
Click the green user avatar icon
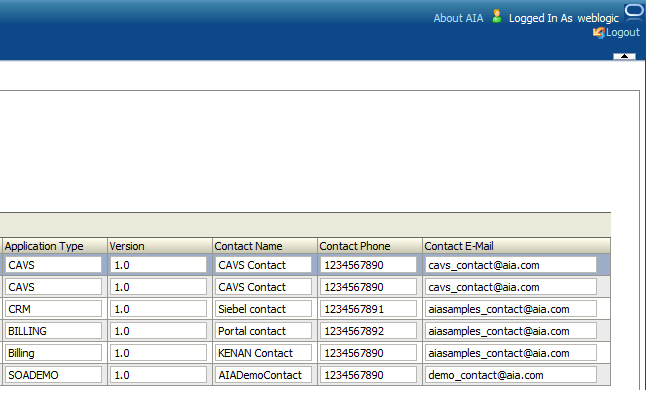point(497,17)
